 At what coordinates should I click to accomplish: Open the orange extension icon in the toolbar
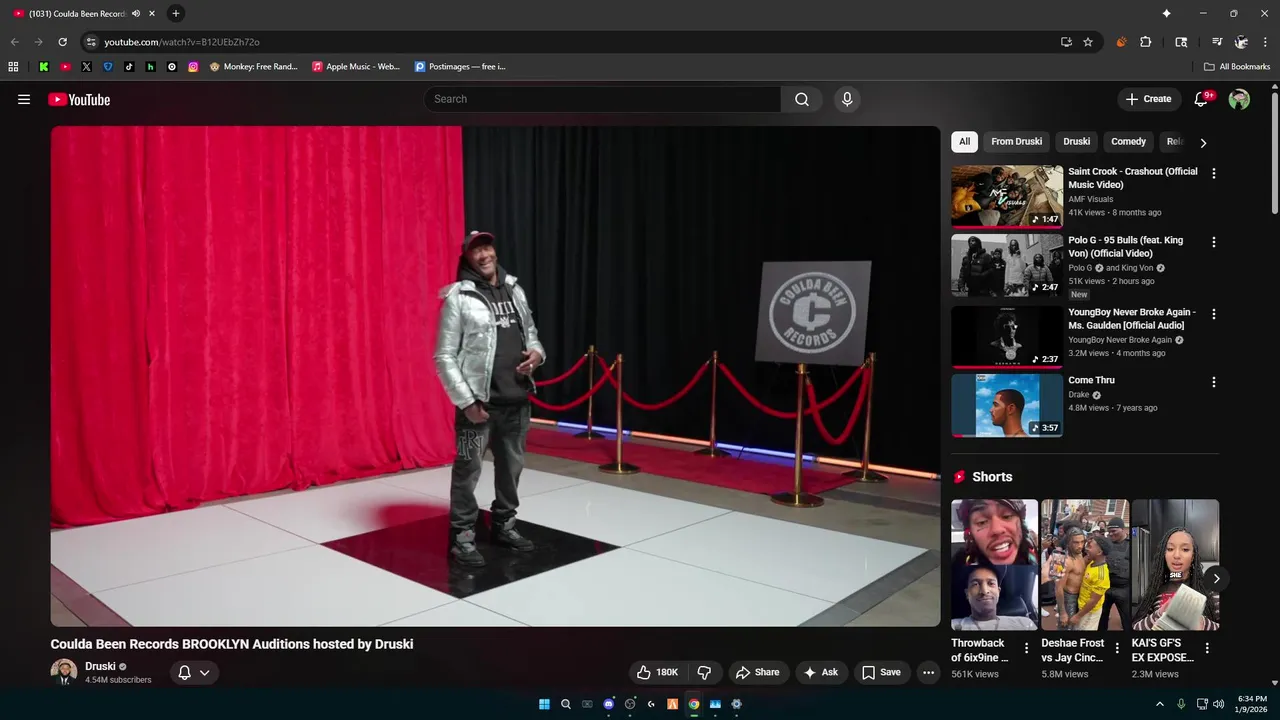click(x=1121, y=42)
